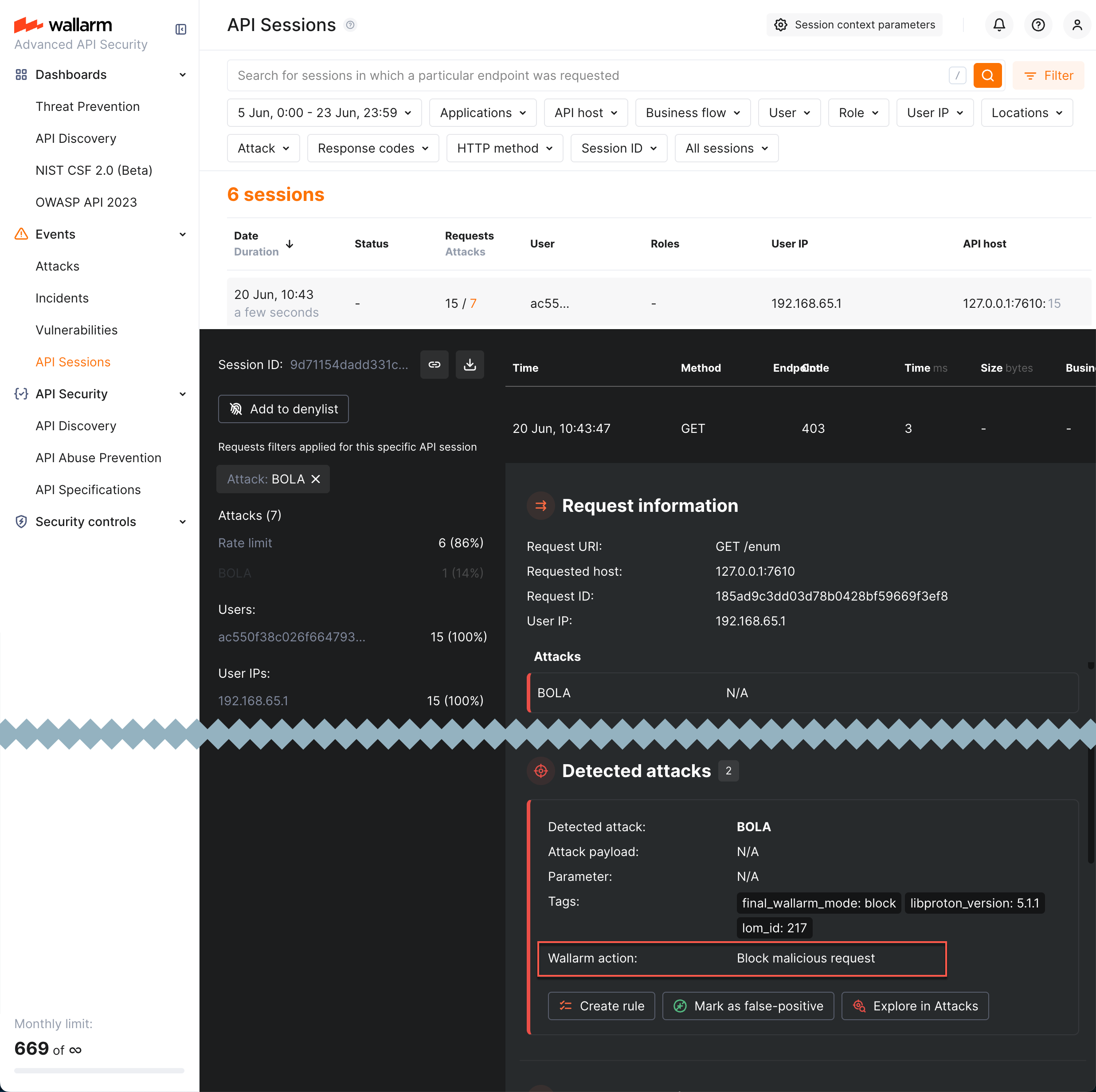Image resolution: width=1096 pixels, height=1092 pixels.
Task: Open help question mark icon
Action: 1037,25
